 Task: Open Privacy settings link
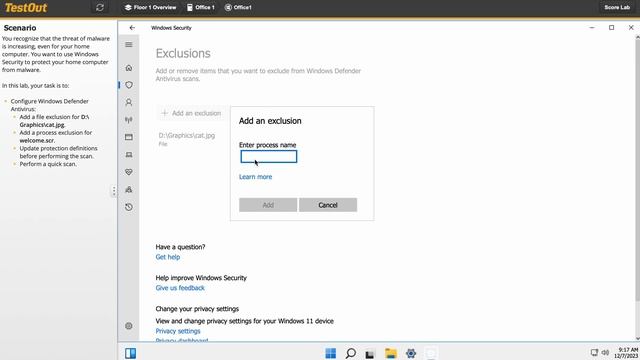tap(178, 331)
